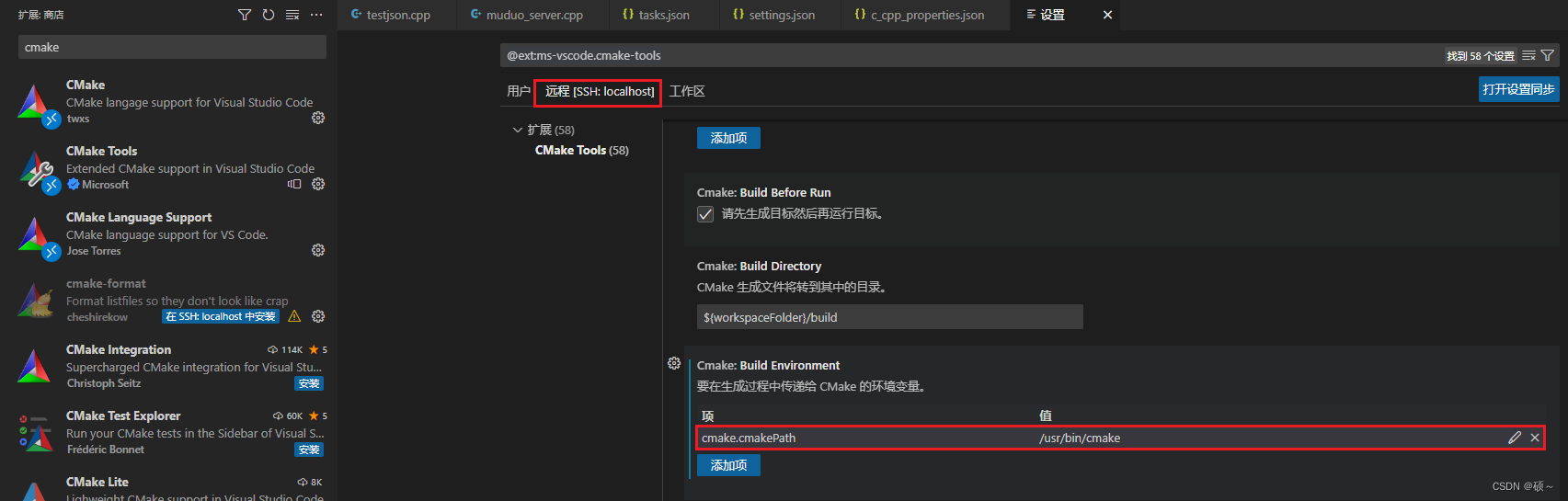Open the extension filter funnel icon
Screen dimensions: 1568x501
244,15
